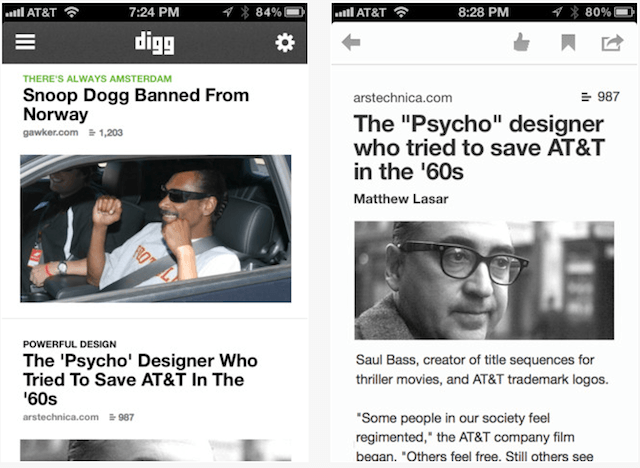The height and width of the screenshot is (468, 640).
Task: Open The 'Psycho' Designer headline in the feed
Action: [140, 379]
